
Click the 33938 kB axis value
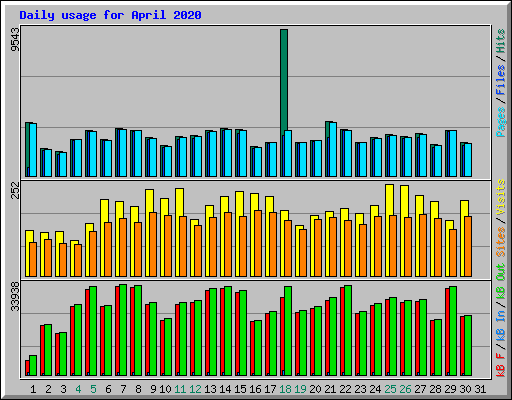pos(15,296)
